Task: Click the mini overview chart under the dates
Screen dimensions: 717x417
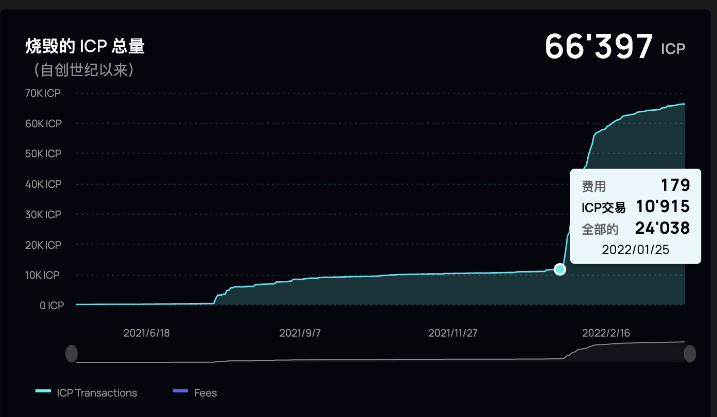Action: point(380,352)
